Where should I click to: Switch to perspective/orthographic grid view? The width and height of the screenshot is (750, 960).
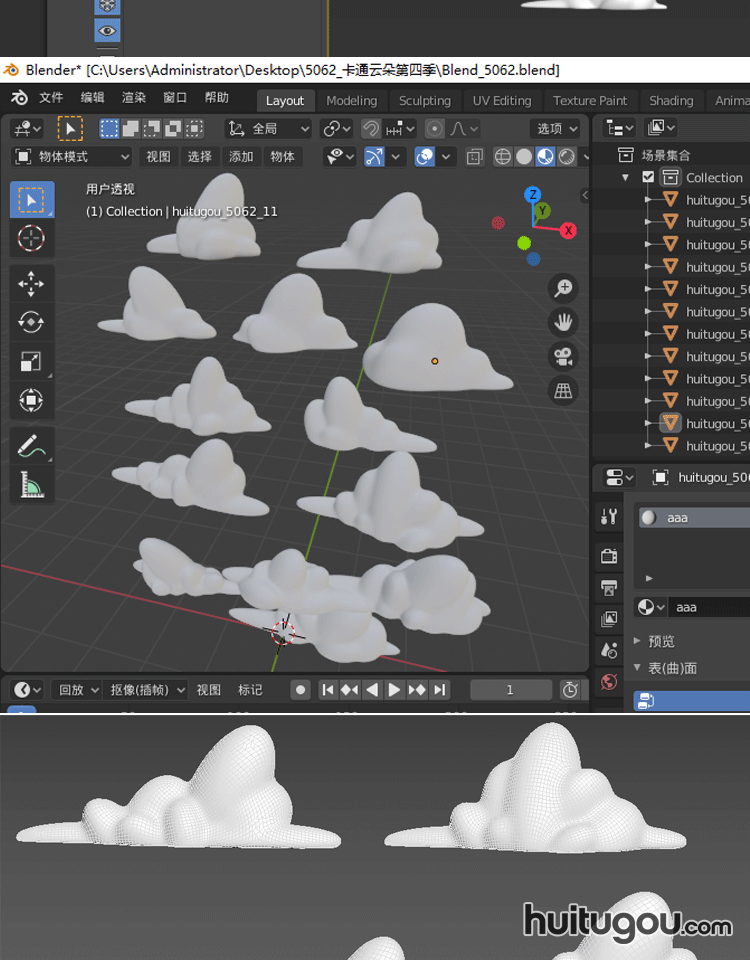point(564,390)
